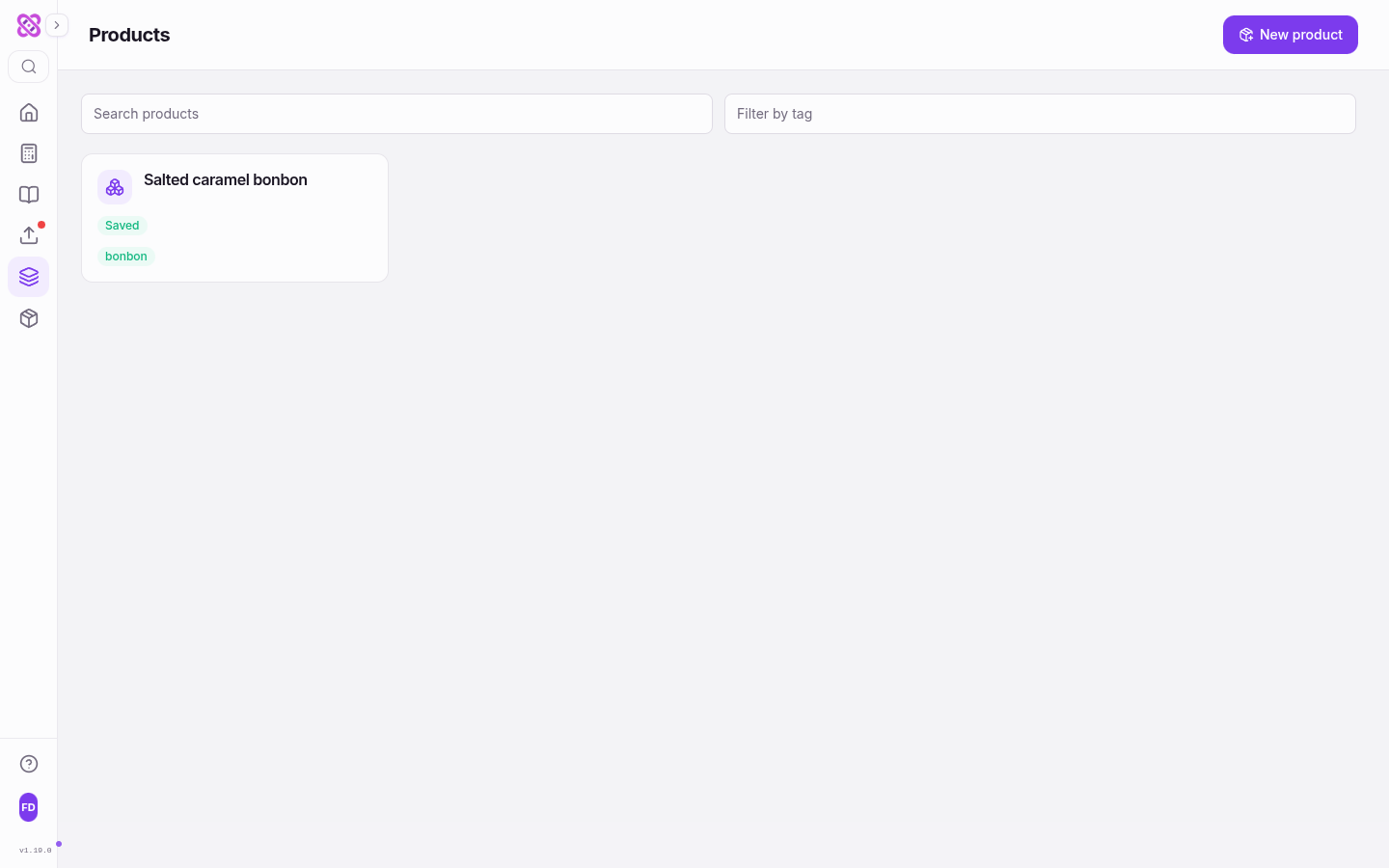This screenshot has width=1389, height=868.
Task: Click the New product button
Action: (1291, 35)
